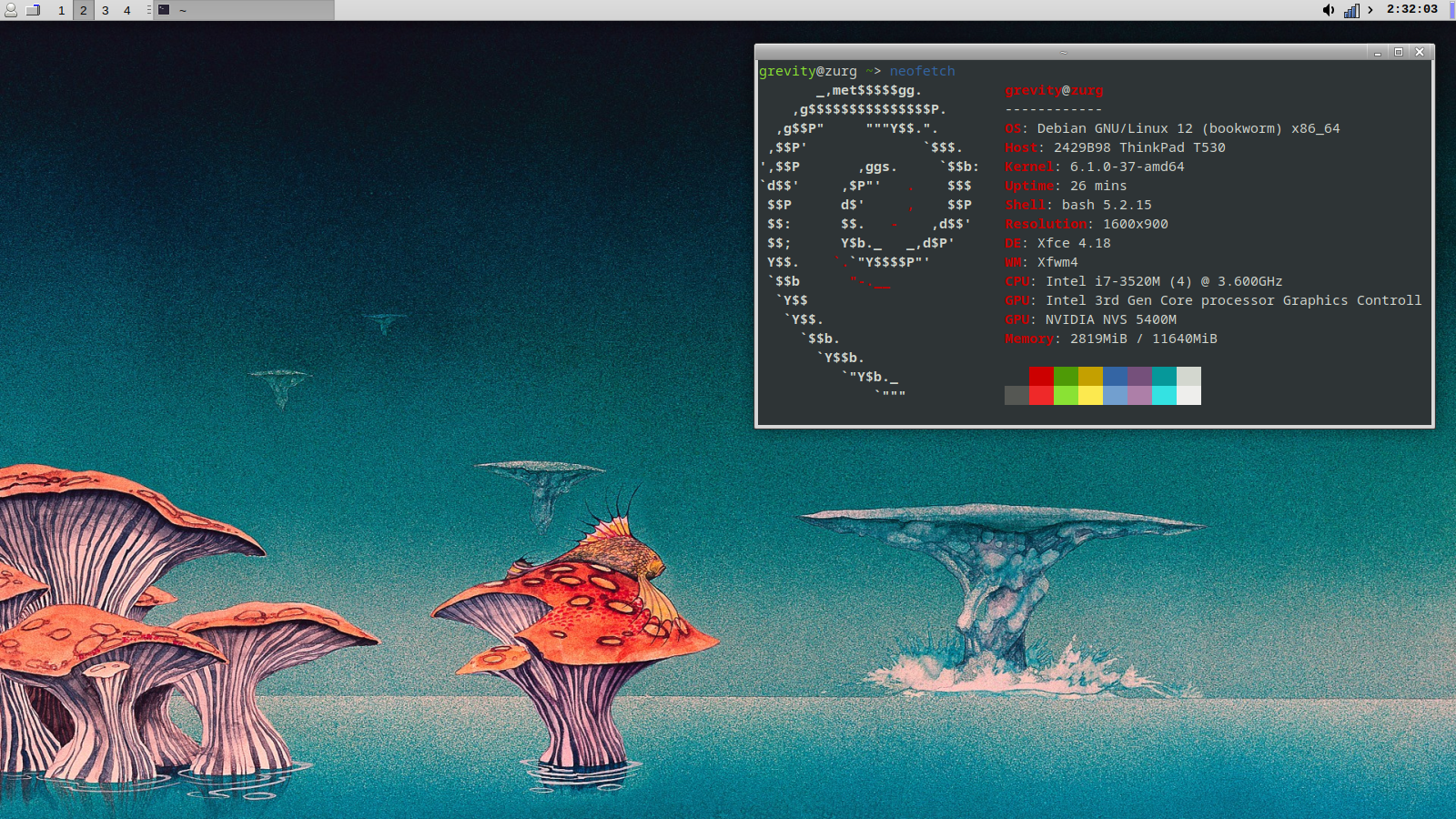Click the OS line Debian GNU/Linux 12
Viewport: 1456px width, 819px height.
[x=1172, y=128]
